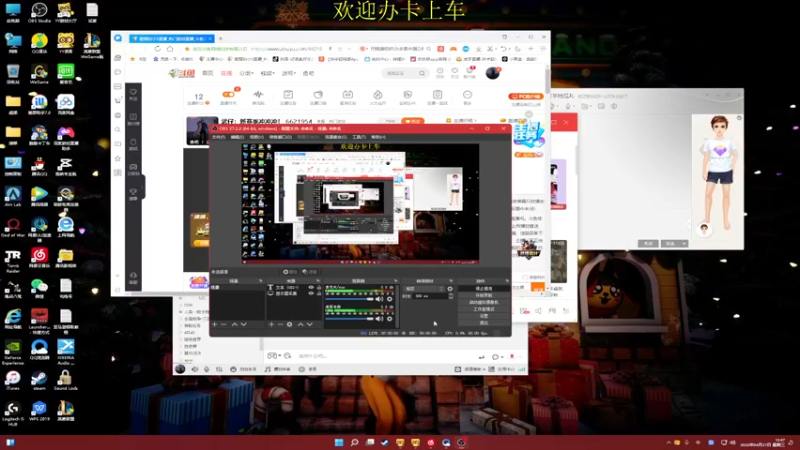Adjust first mixer channel volume slider
The image size is (800, 450).
point(349,299)
